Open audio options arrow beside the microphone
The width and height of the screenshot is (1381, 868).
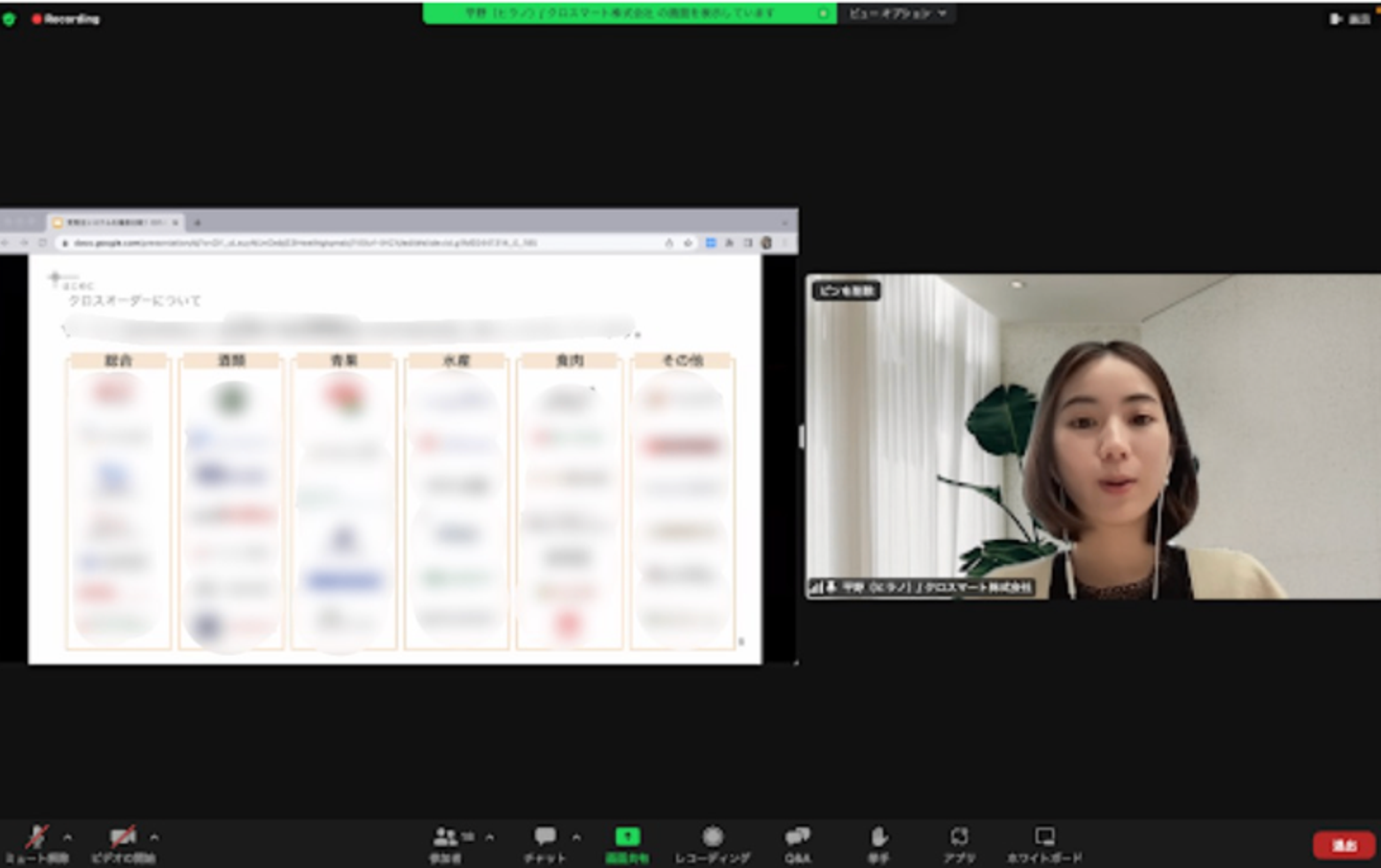pyautogui.click(x=67, y=837)
